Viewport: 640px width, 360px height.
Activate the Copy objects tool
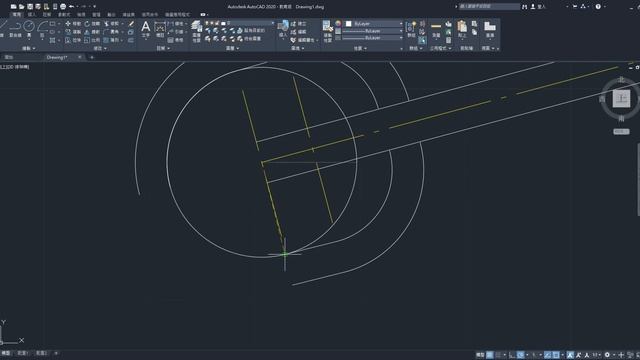tap(73, 32)
